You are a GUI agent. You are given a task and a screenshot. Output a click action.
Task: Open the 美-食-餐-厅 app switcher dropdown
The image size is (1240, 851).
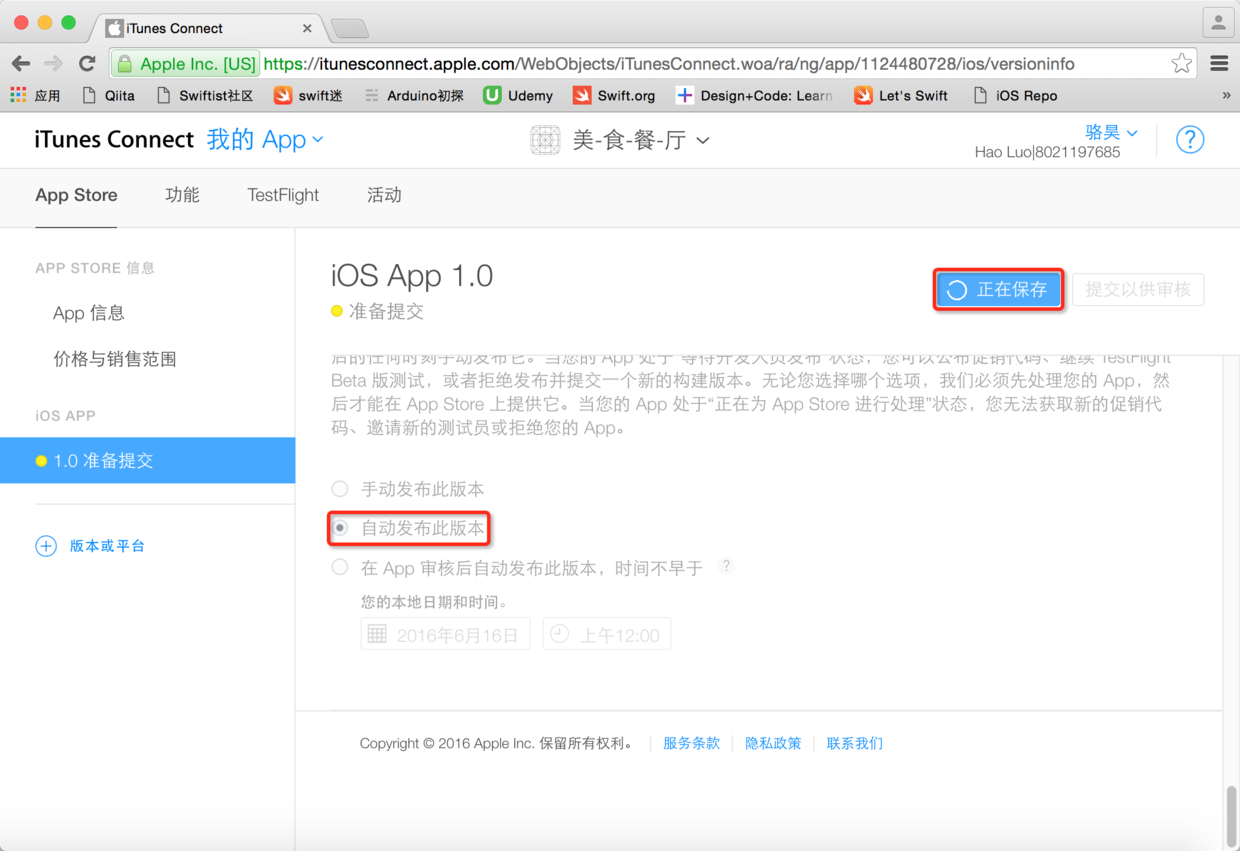[x=641, y=140]
